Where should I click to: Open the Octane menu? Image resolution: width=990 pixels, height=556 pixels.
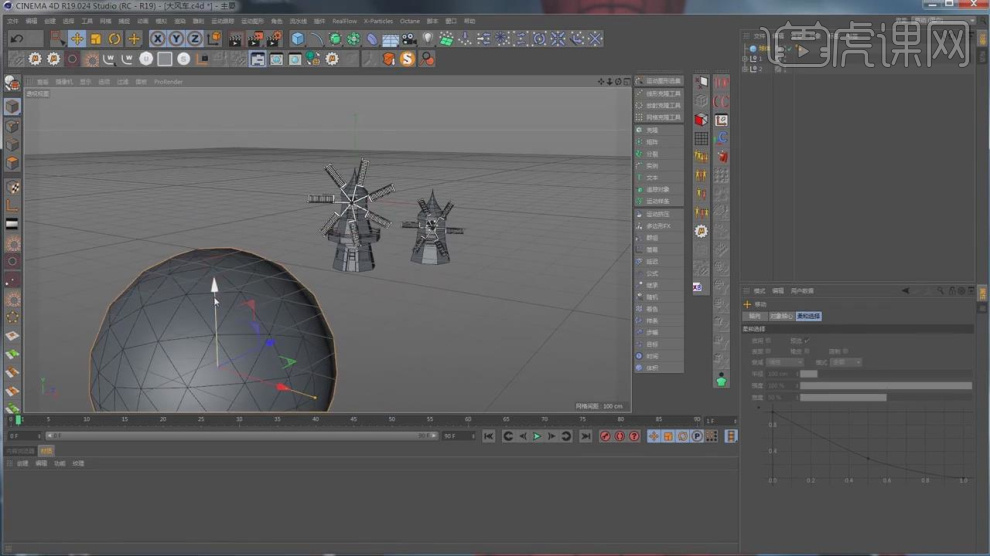tap(409, 20)
